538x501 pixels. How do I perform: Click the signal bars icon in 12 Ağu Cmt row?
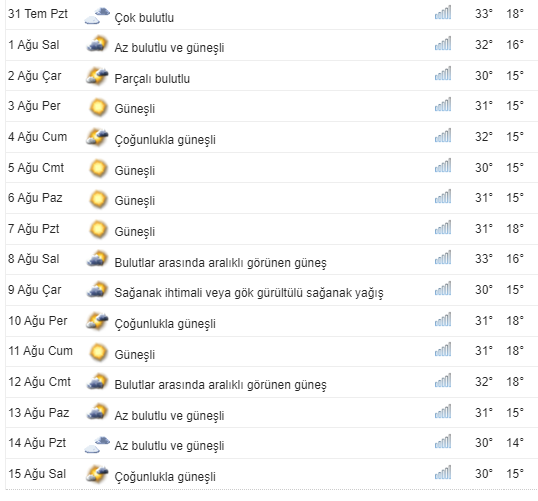(x=443, y=381)
